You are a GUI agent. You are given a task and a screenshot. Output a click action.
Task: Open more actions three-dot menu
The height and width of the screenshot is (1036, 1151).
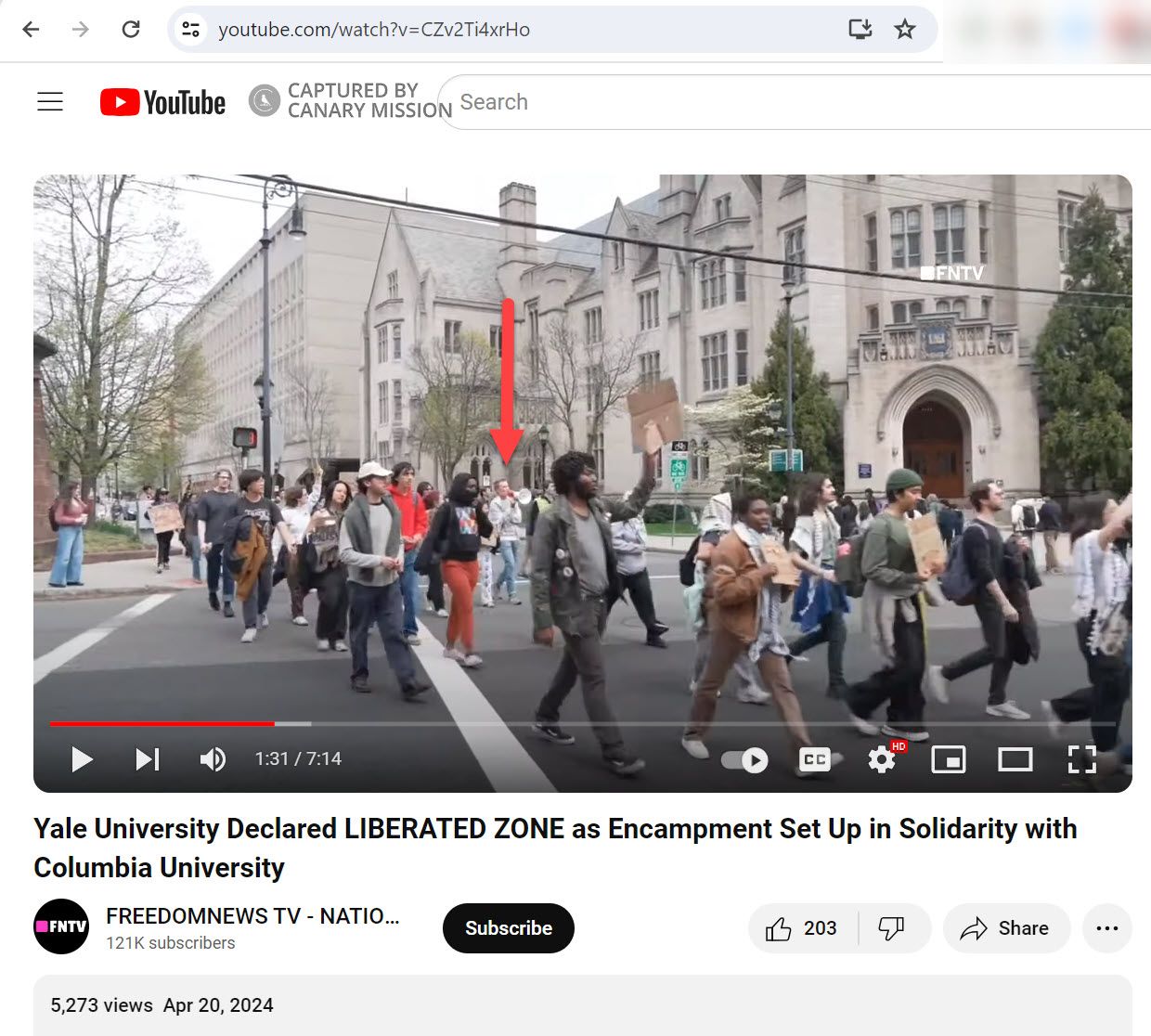[x=1106, y=928]
